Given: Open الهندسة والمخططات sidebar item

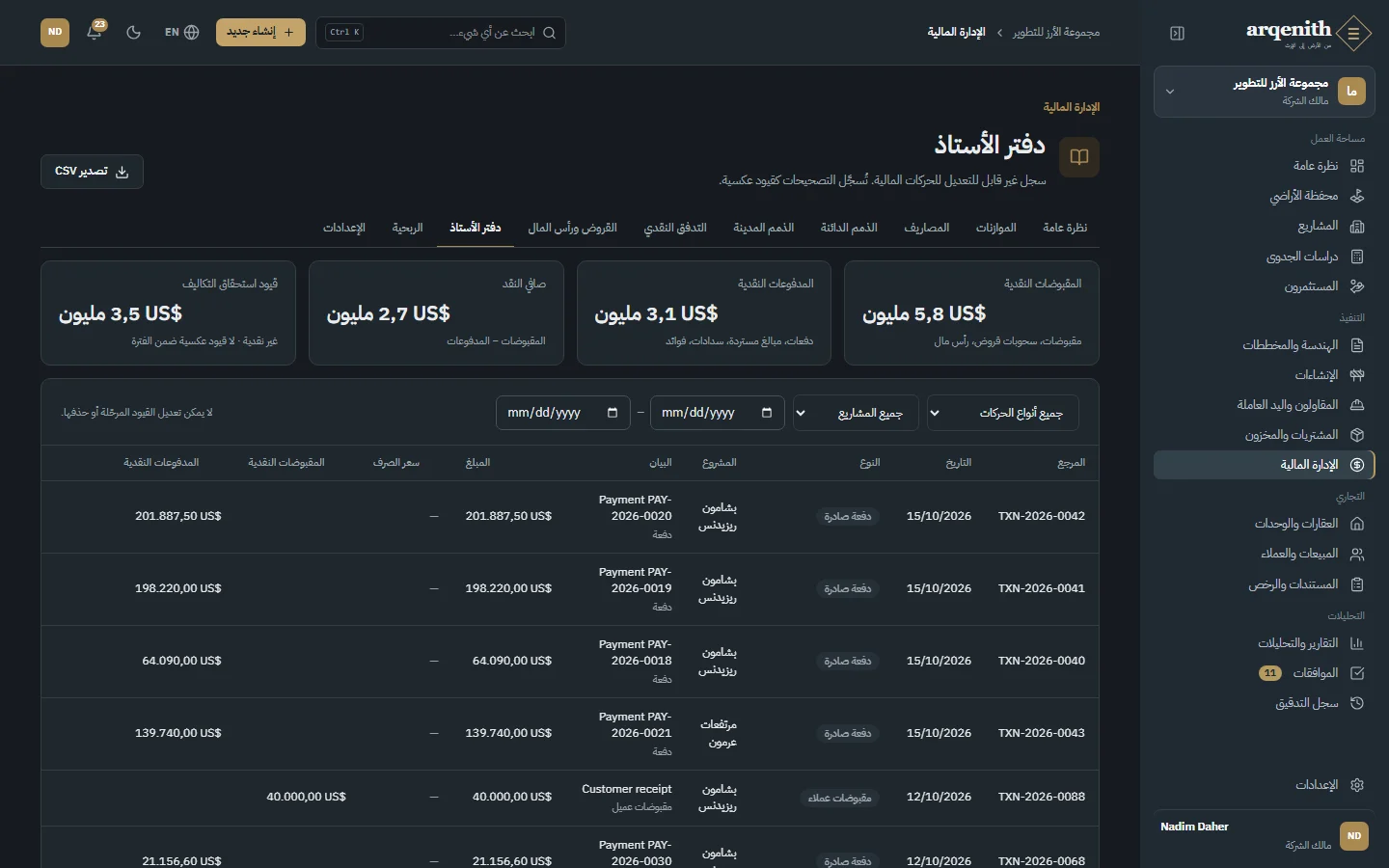Looking at the screenshot, I should coord(1264,345).
